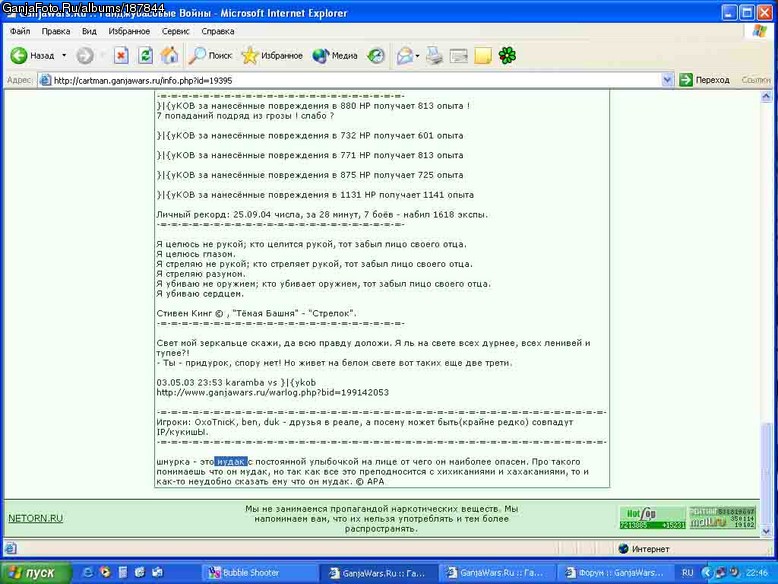This screenshot has width=778, height=584.
Task: Click the Стивен Кинг quote attribution line
Action: [257, 313]
